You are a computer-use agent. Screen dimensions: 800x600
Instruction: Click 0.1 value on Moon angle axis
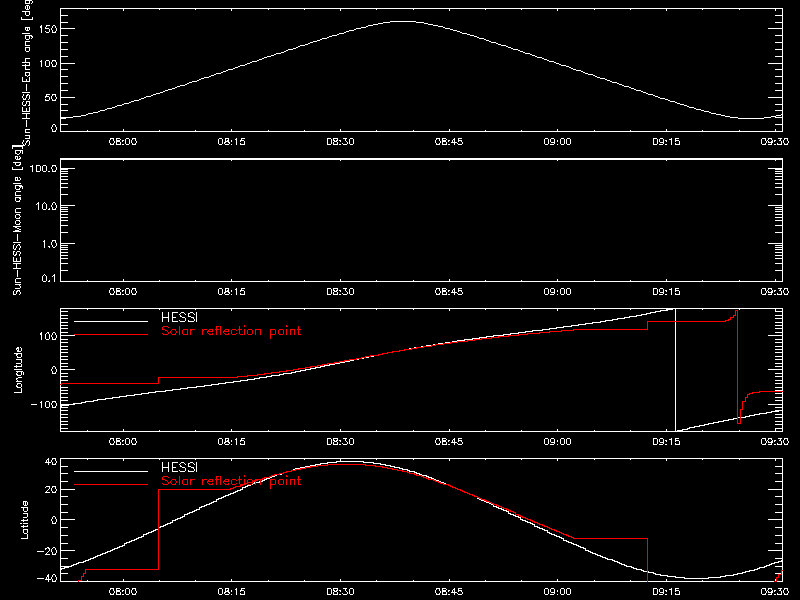coord(49,278)
